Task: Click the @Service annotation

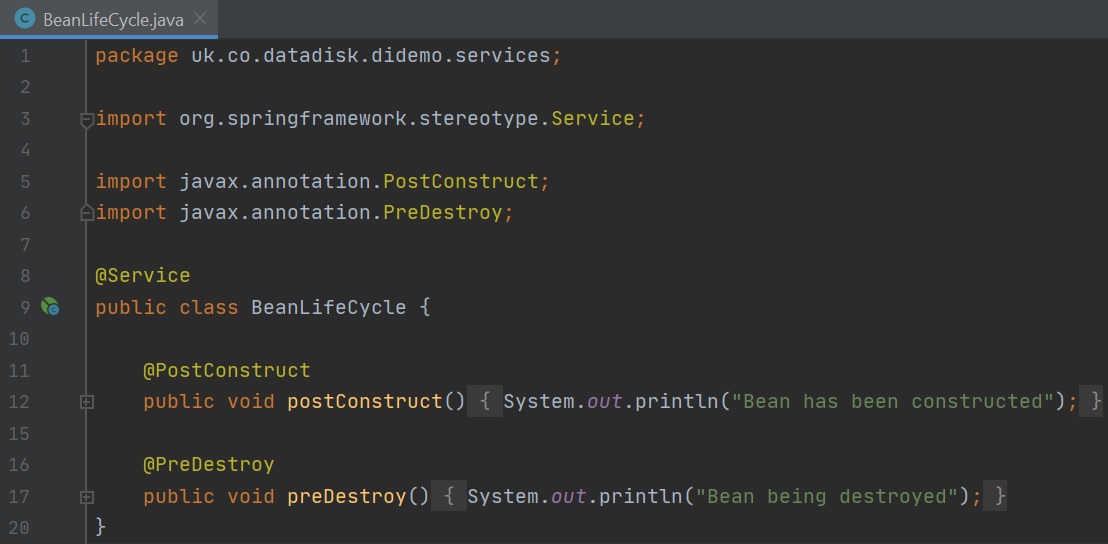Action: tap(142, 276)
